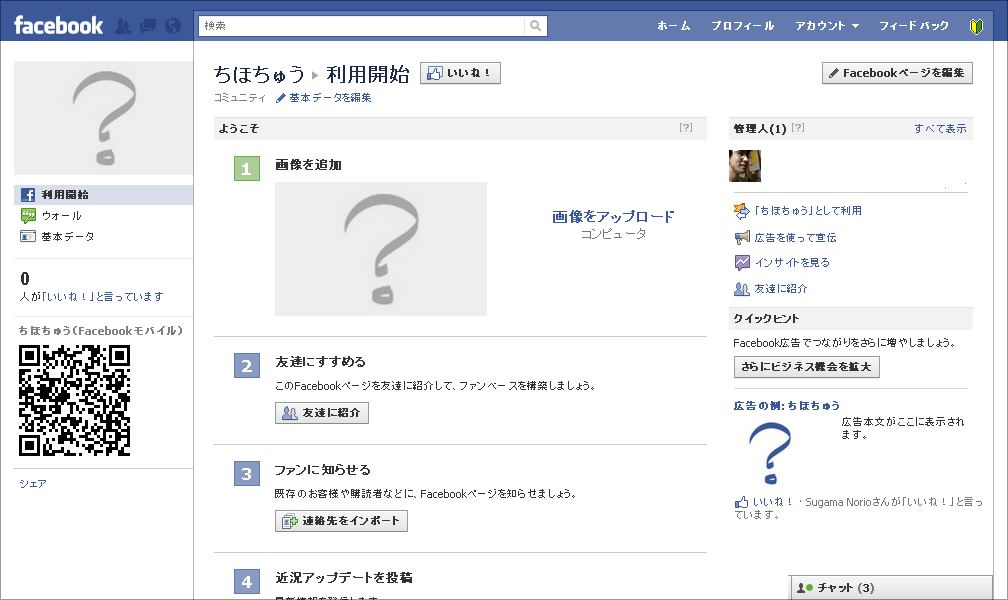Open フィードバック in top navigation

point(914,26)
